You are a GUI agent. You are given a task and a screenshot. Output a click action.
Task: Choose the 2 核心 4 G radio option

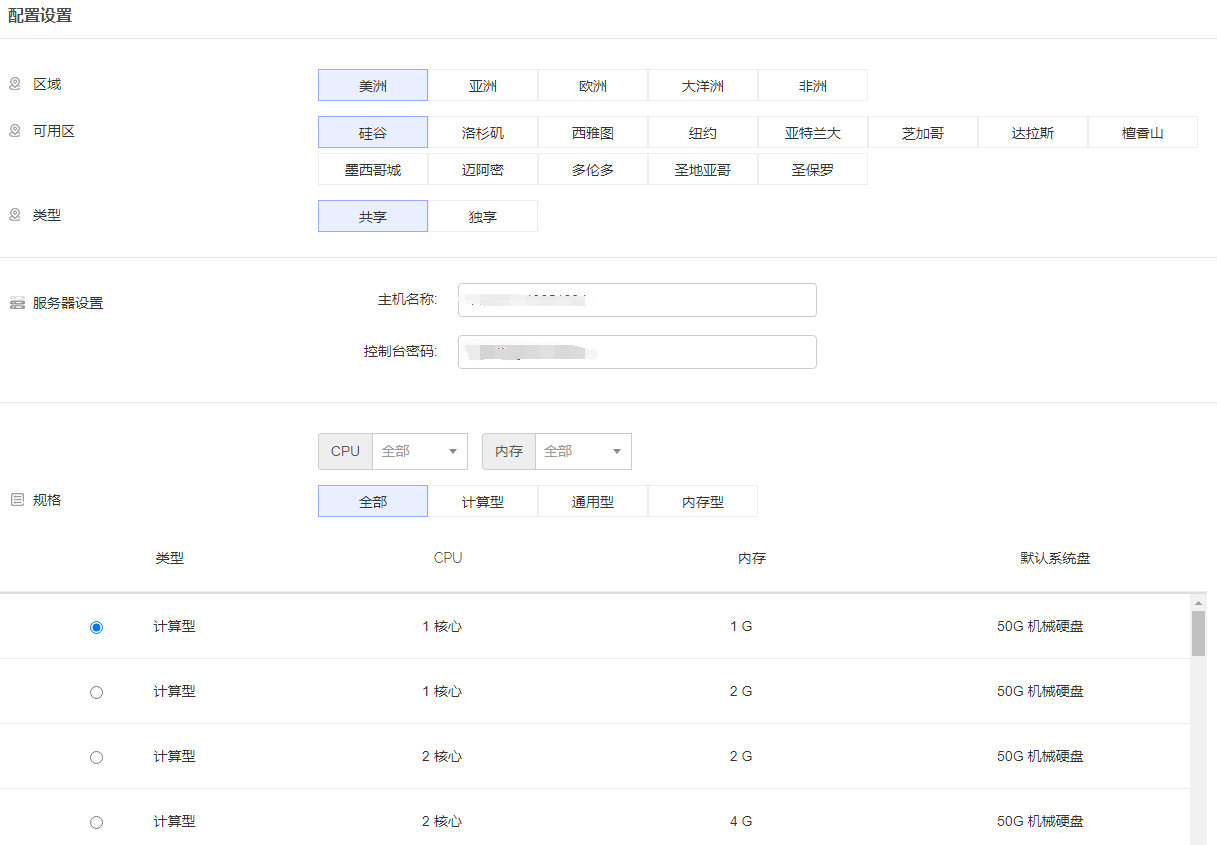[x=96, y=822]
